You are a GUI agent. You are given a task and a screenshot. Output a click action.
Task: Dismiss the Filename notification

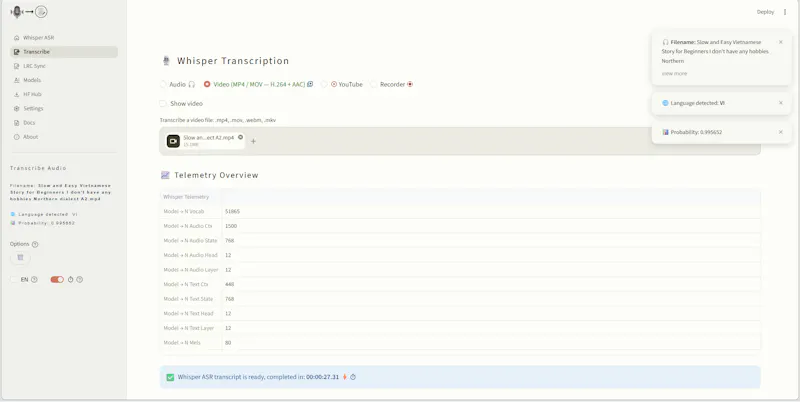(x=781, y=42)
